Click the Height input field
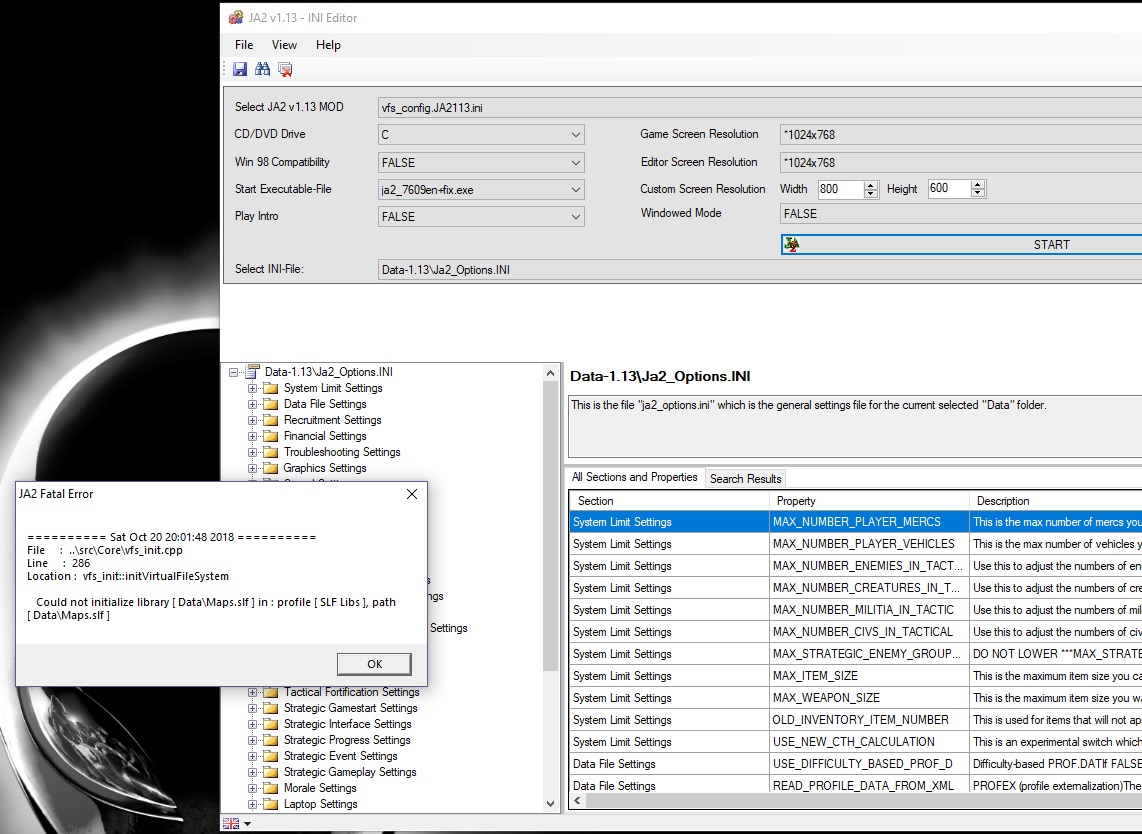 (x=949, y=189)
